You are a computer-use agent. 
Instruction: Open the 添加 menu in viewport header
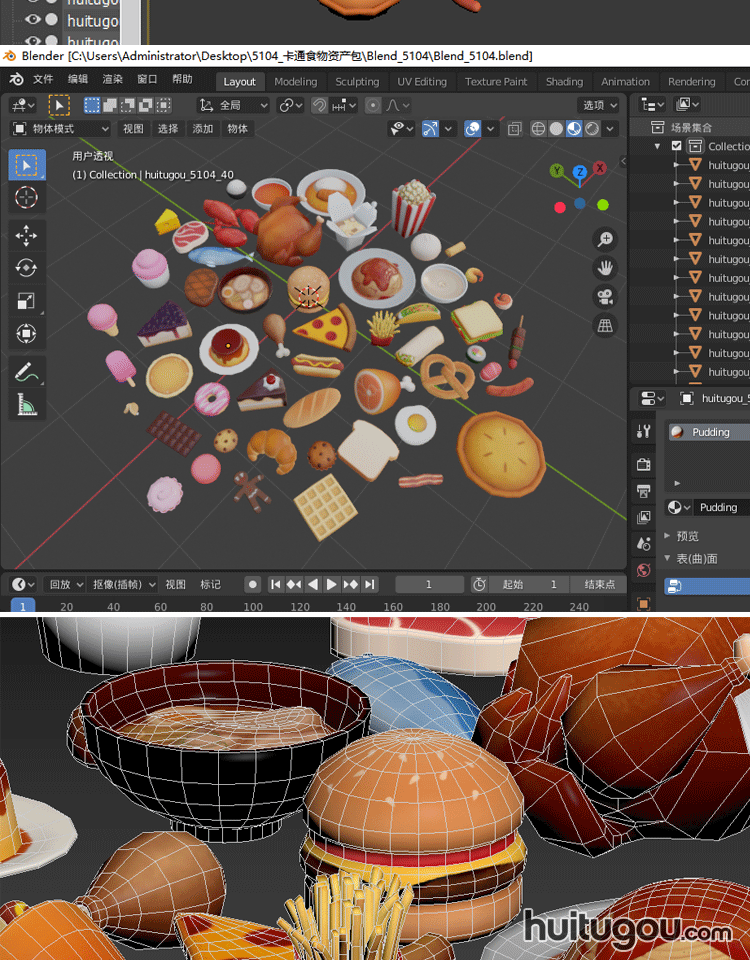(203, 128)
